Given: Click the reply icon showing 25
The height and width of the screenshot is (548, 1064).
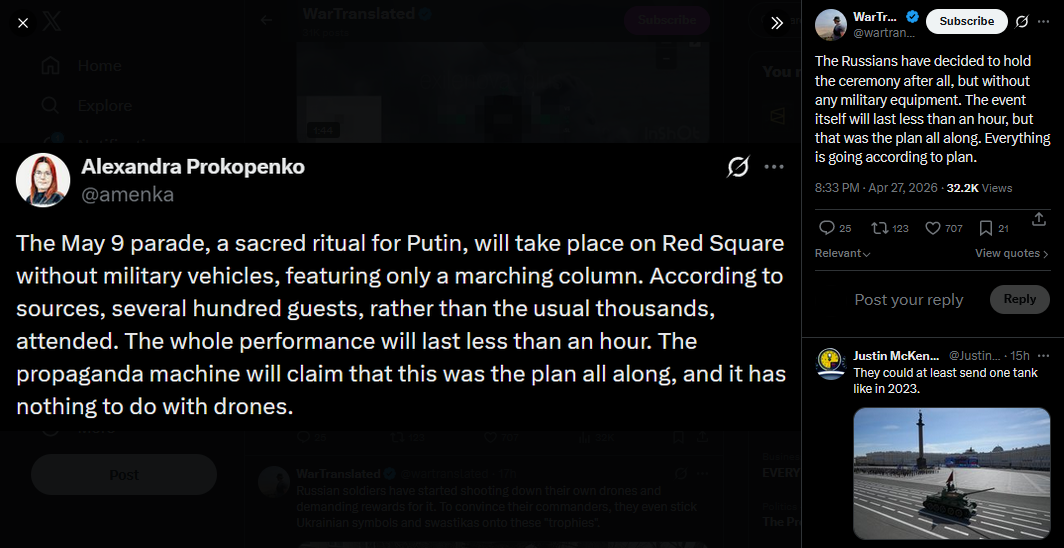Looking at the screenshot, I should 835,229.
